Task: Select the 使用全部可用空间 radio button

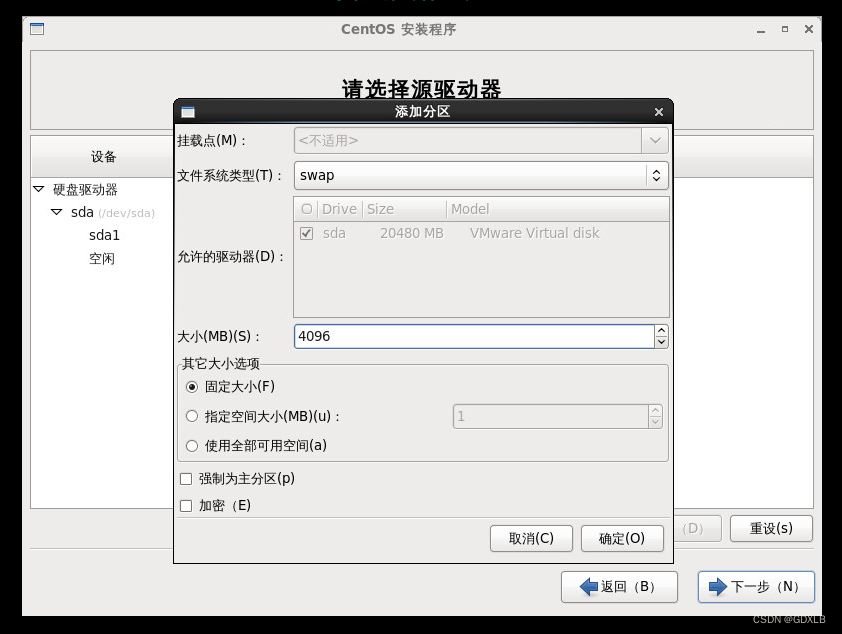Action: coord(192,445)
